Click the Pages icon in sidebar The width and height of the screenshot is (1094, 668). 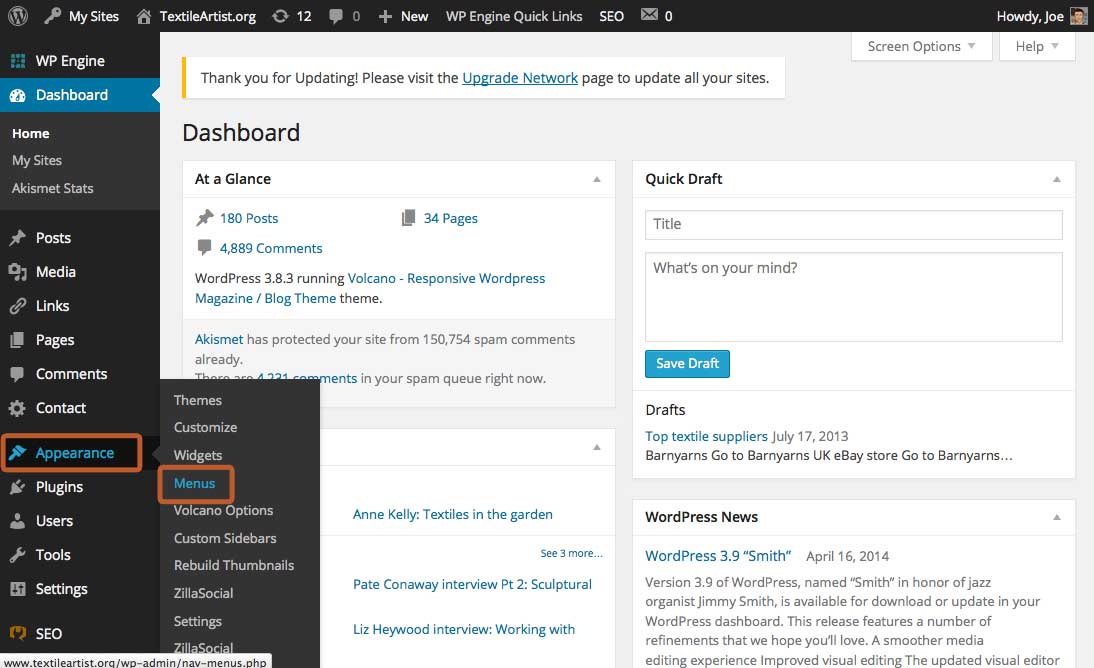17,340
